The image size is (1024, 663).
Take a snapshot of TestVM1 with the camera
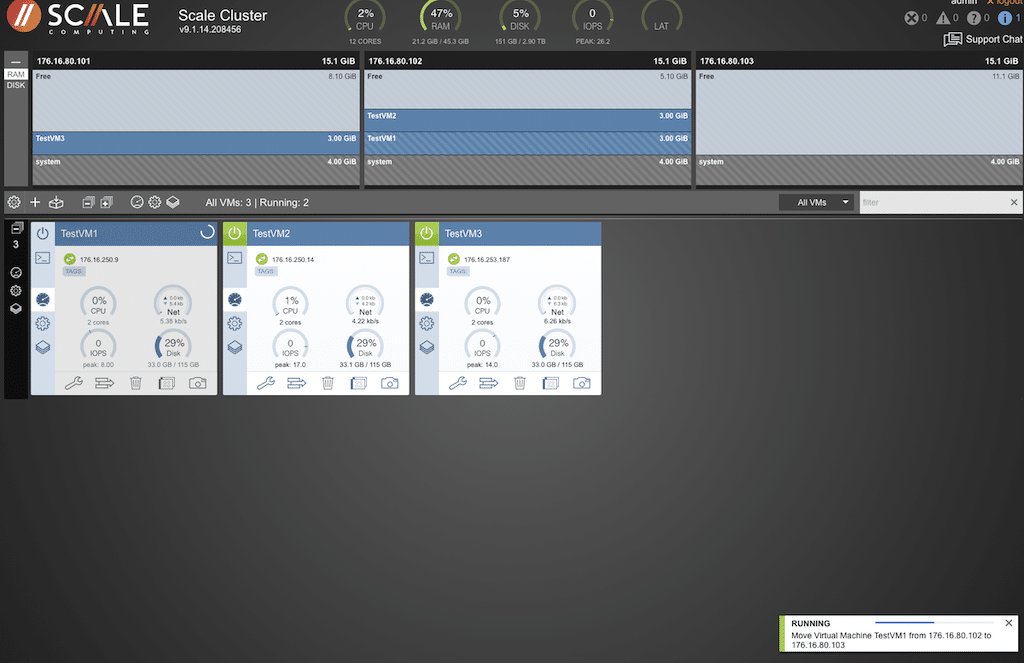click(198, 383)
